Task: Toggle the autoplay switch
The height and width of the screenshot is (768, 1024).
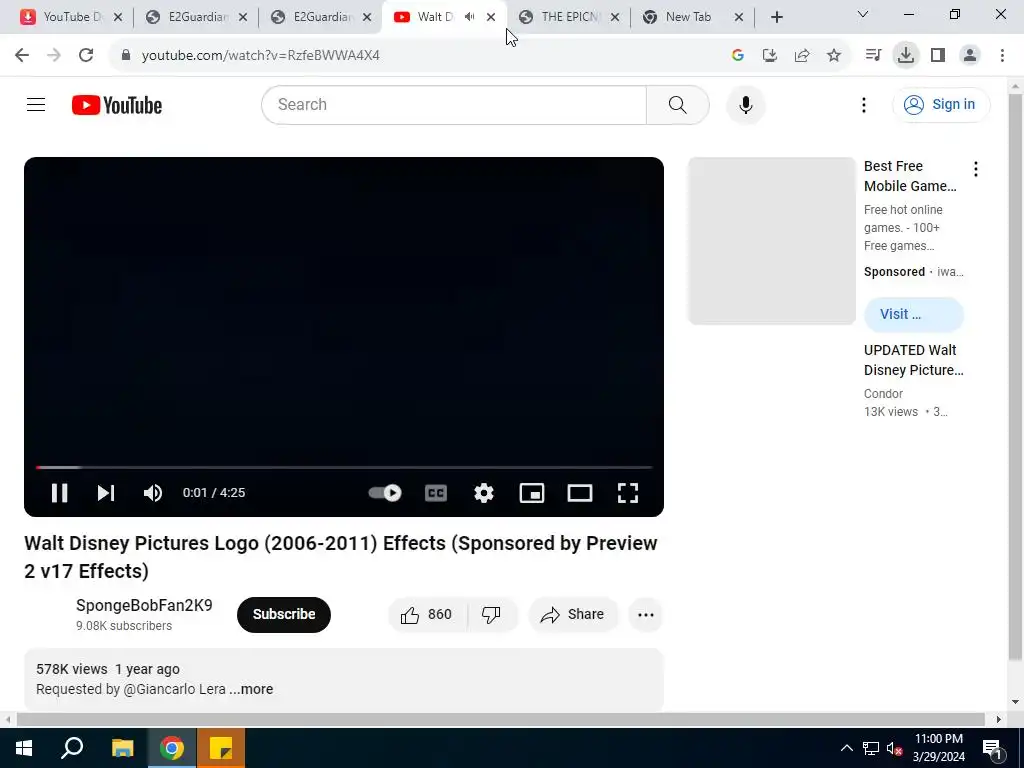Action: pyautogui.click(x=385, y=493)
